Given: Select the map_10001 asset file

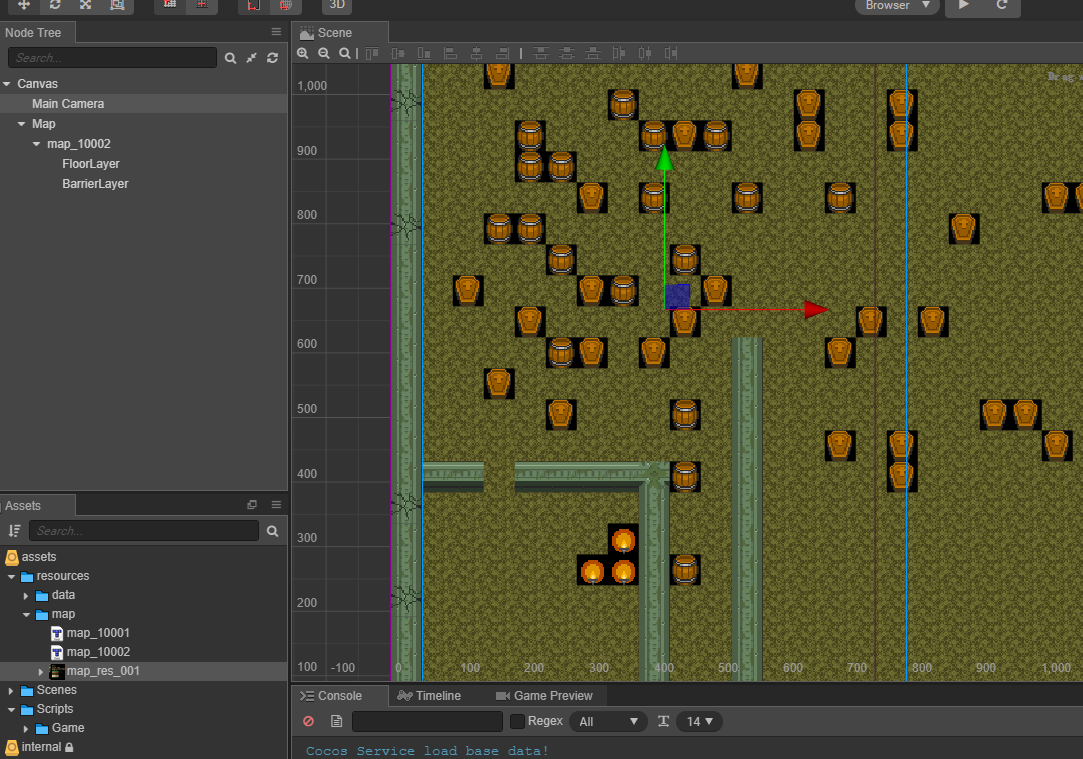Looking at the screenshot, I should [x=97, y=633].
